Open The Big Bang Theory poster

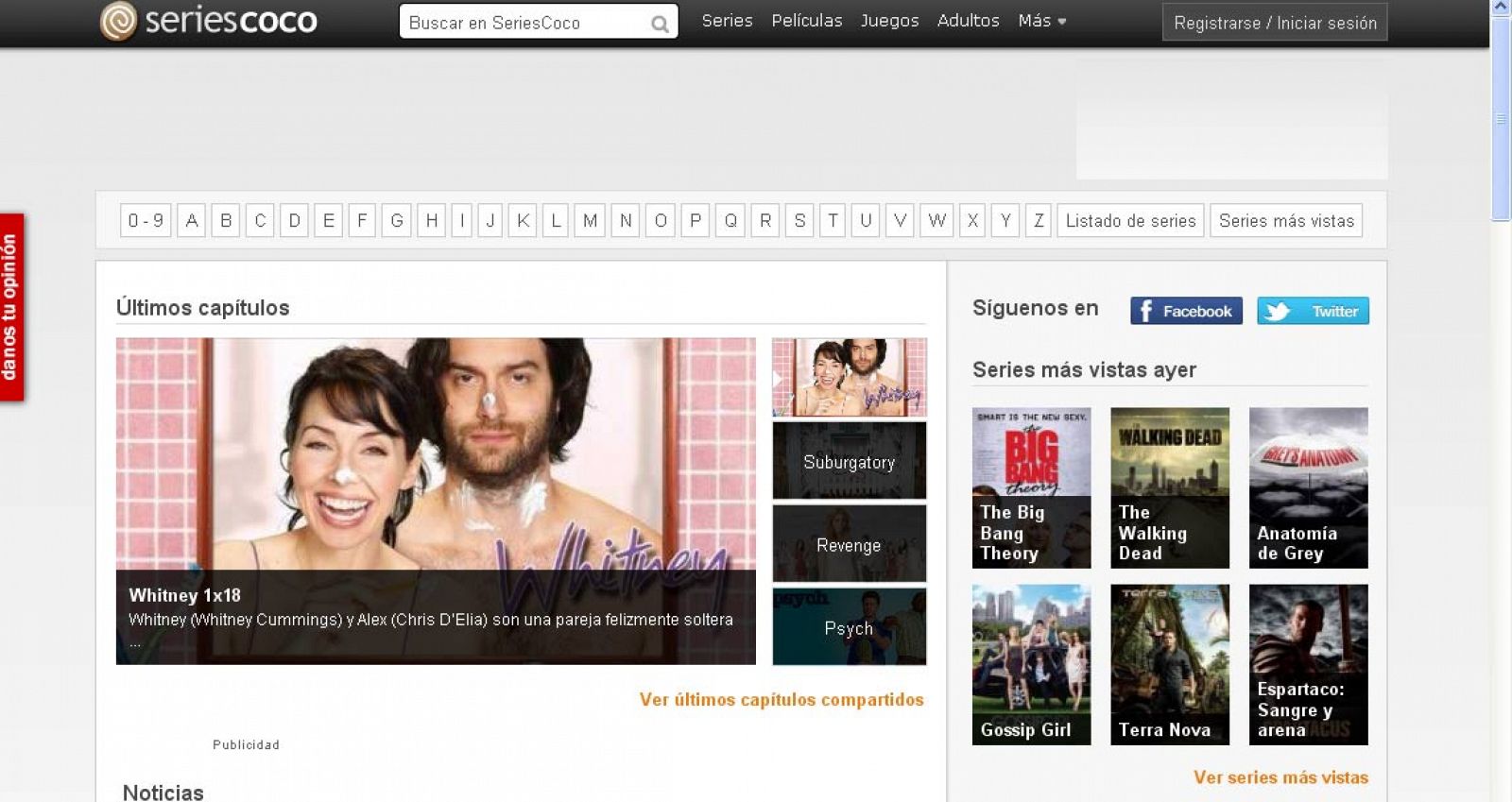1031,487
